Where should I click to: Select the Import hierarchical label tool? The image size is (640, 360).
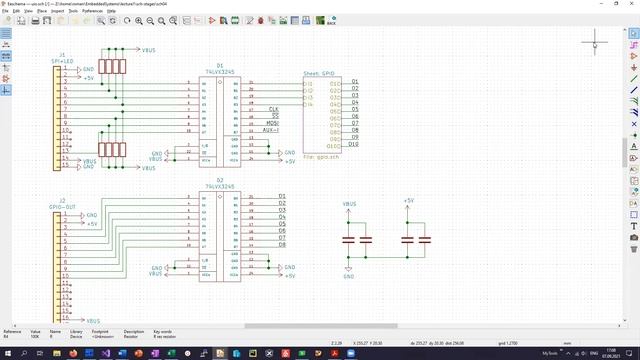point(634,192)
